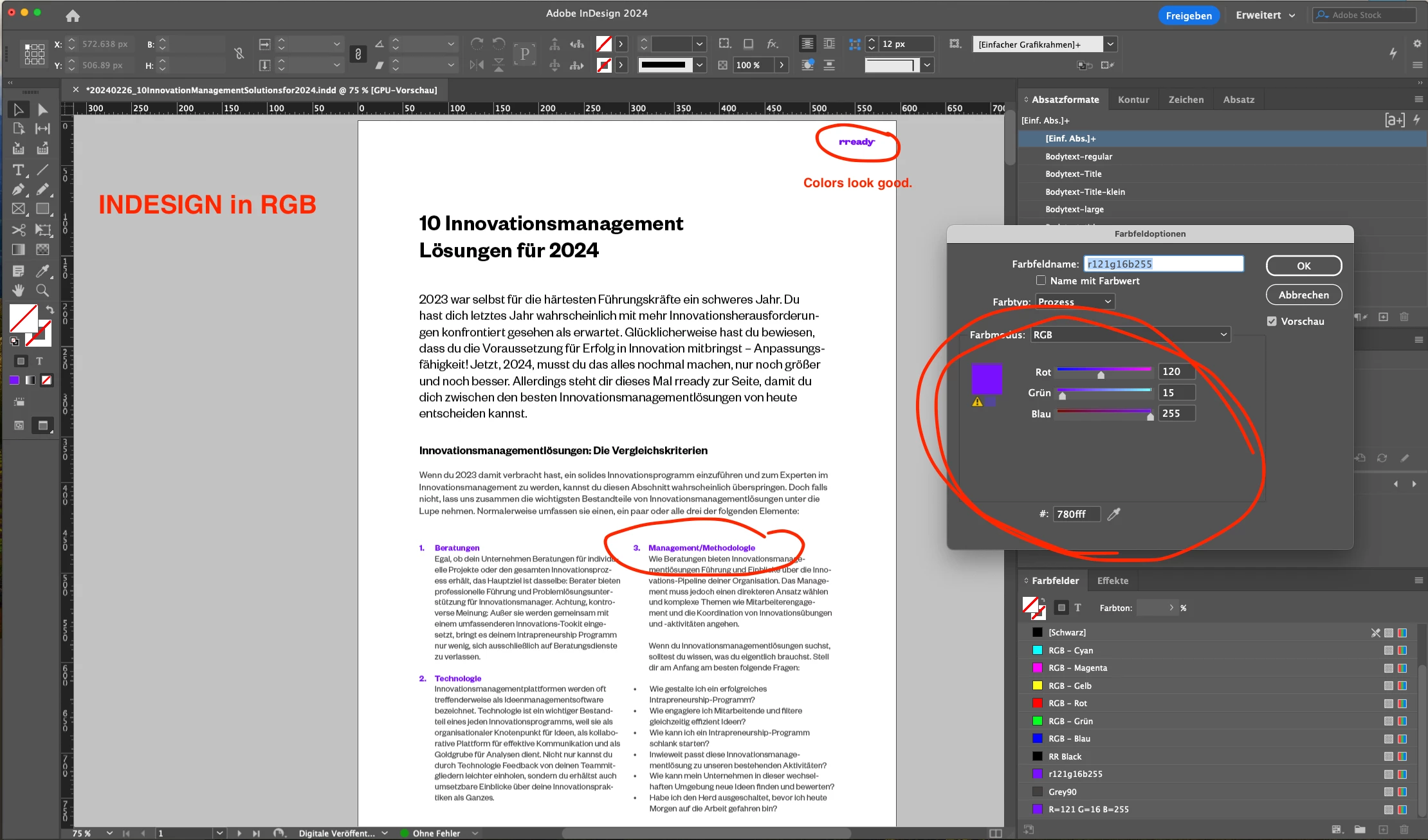Select the Direct Selection tool
Viewport: 1428px width, 840px height.
tap(42, 109)
